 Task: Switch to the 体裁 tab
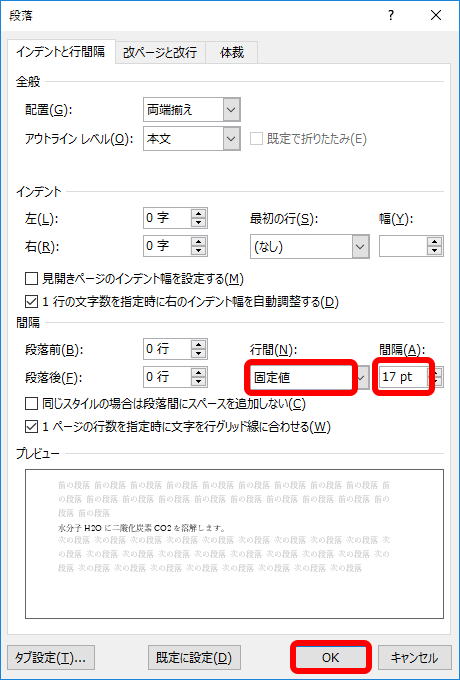232,53
